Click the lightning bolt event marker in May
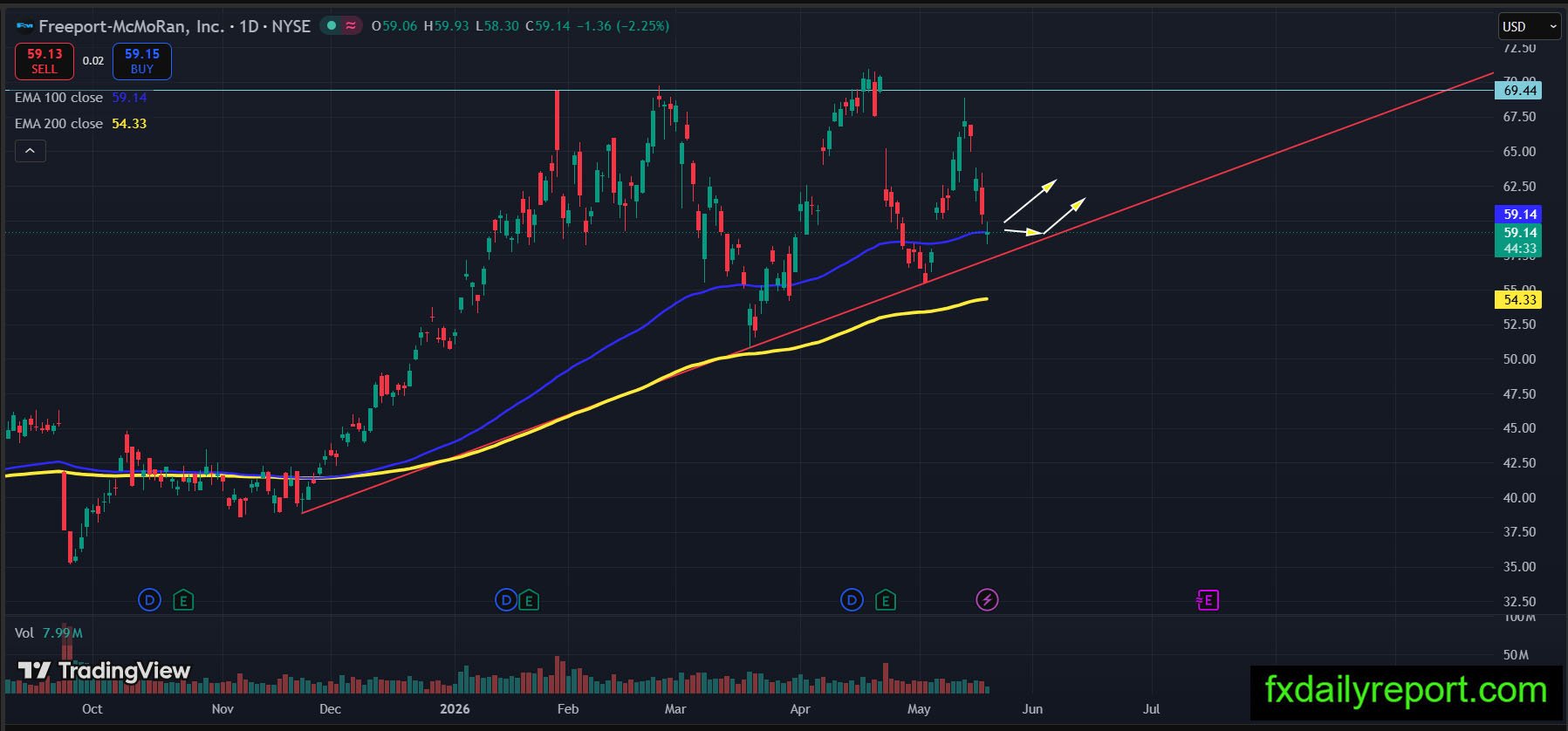 tap(987, 600)
